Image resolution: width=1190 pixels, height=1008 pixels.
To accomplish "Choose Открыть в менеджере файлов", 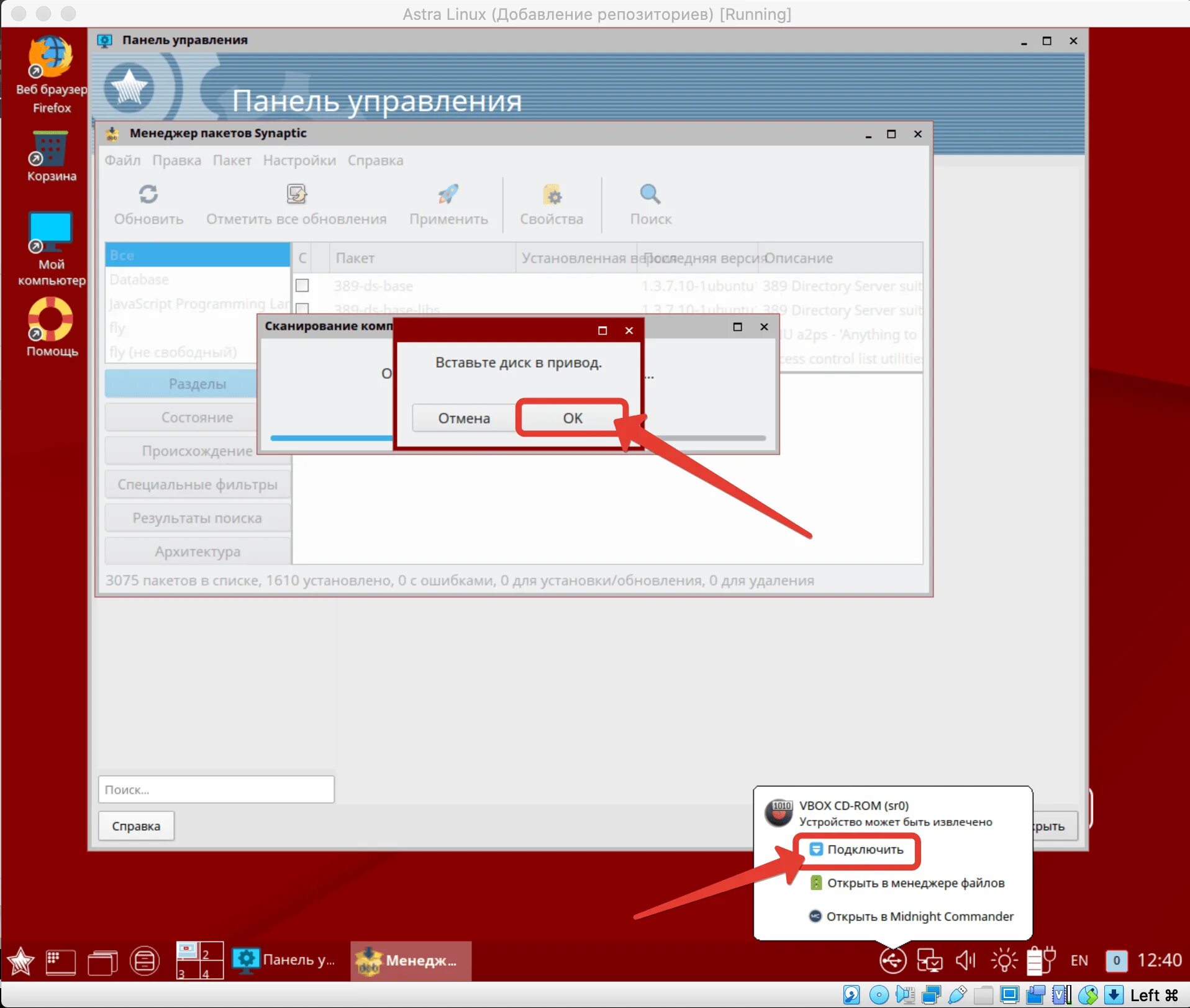I will (907, 883).
